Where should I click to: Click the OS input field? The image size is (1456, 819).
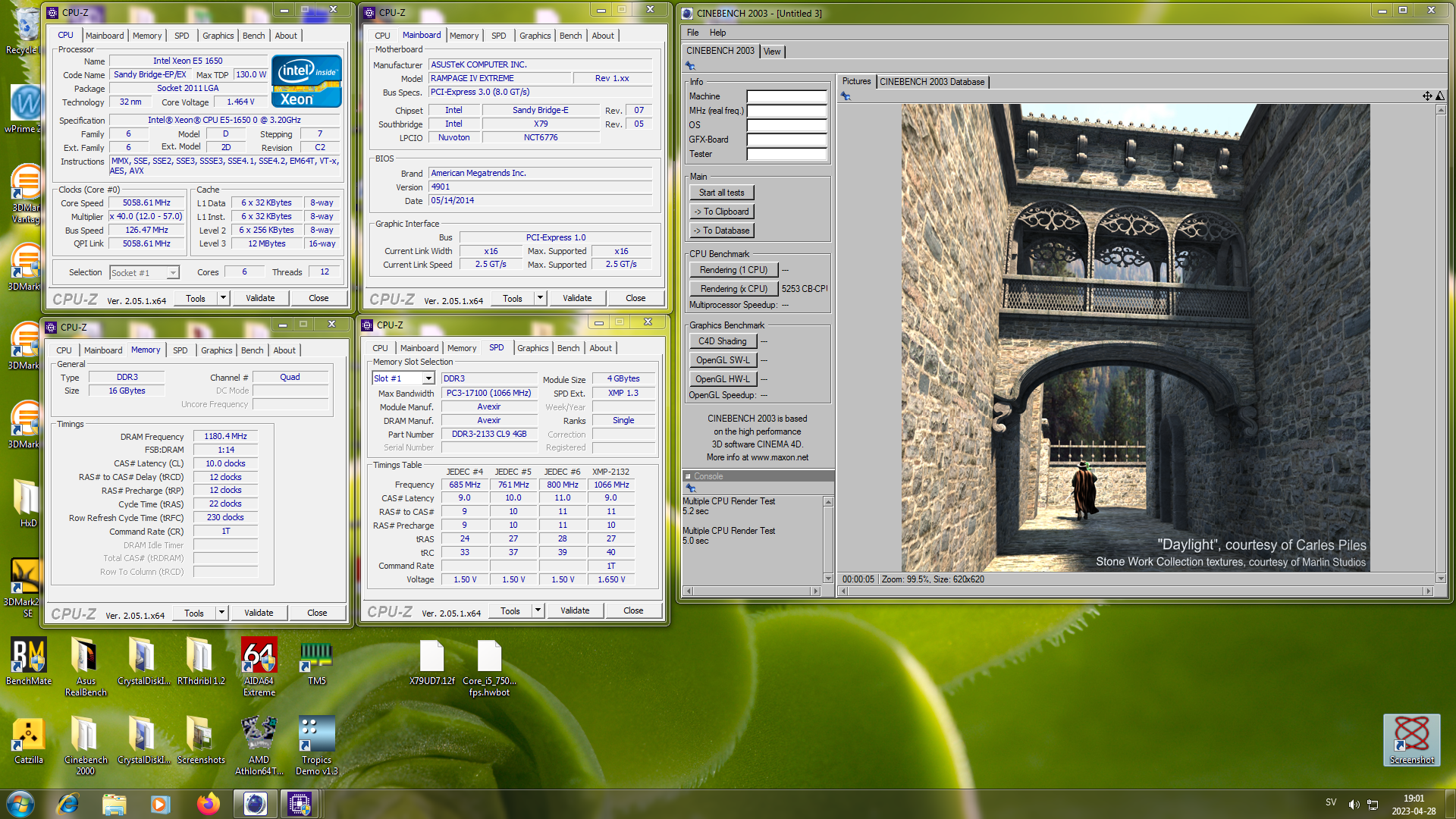click(x=786, y=125)
